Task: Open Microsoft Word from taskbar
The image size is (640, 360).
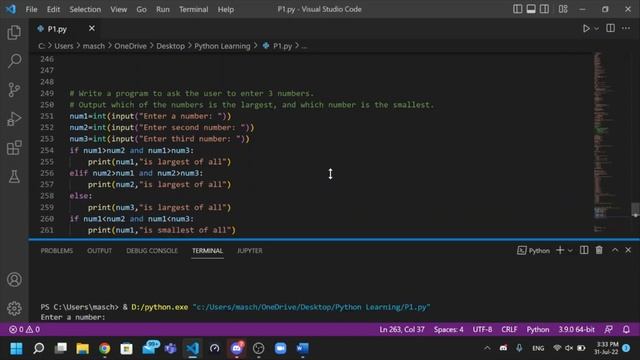Action: pos(302,348)
